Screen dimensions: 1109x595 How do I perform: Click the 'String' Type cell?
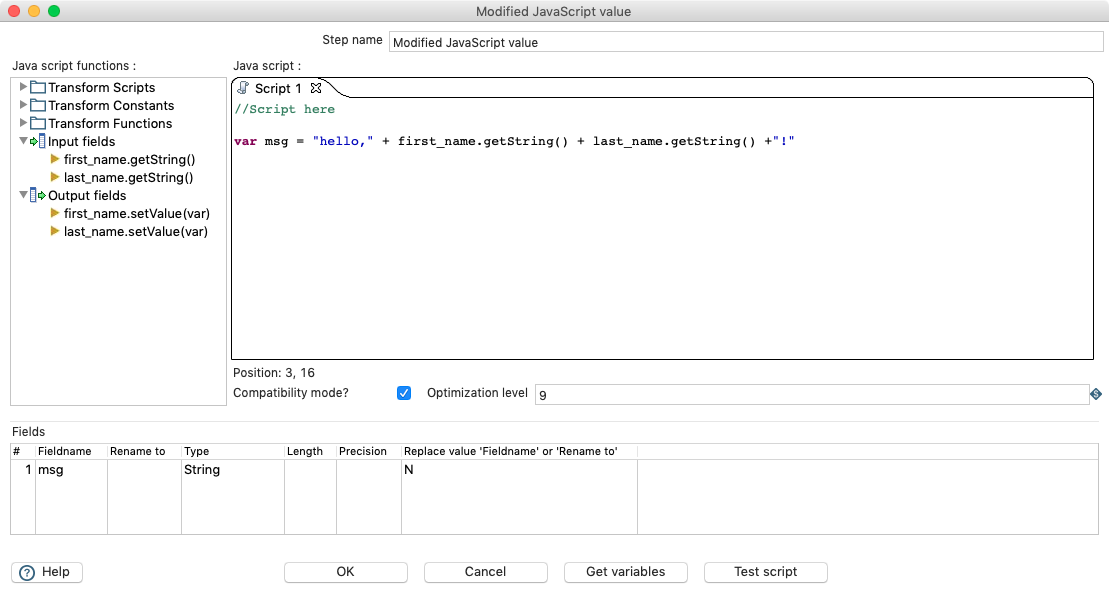click(x=233, y=470)
